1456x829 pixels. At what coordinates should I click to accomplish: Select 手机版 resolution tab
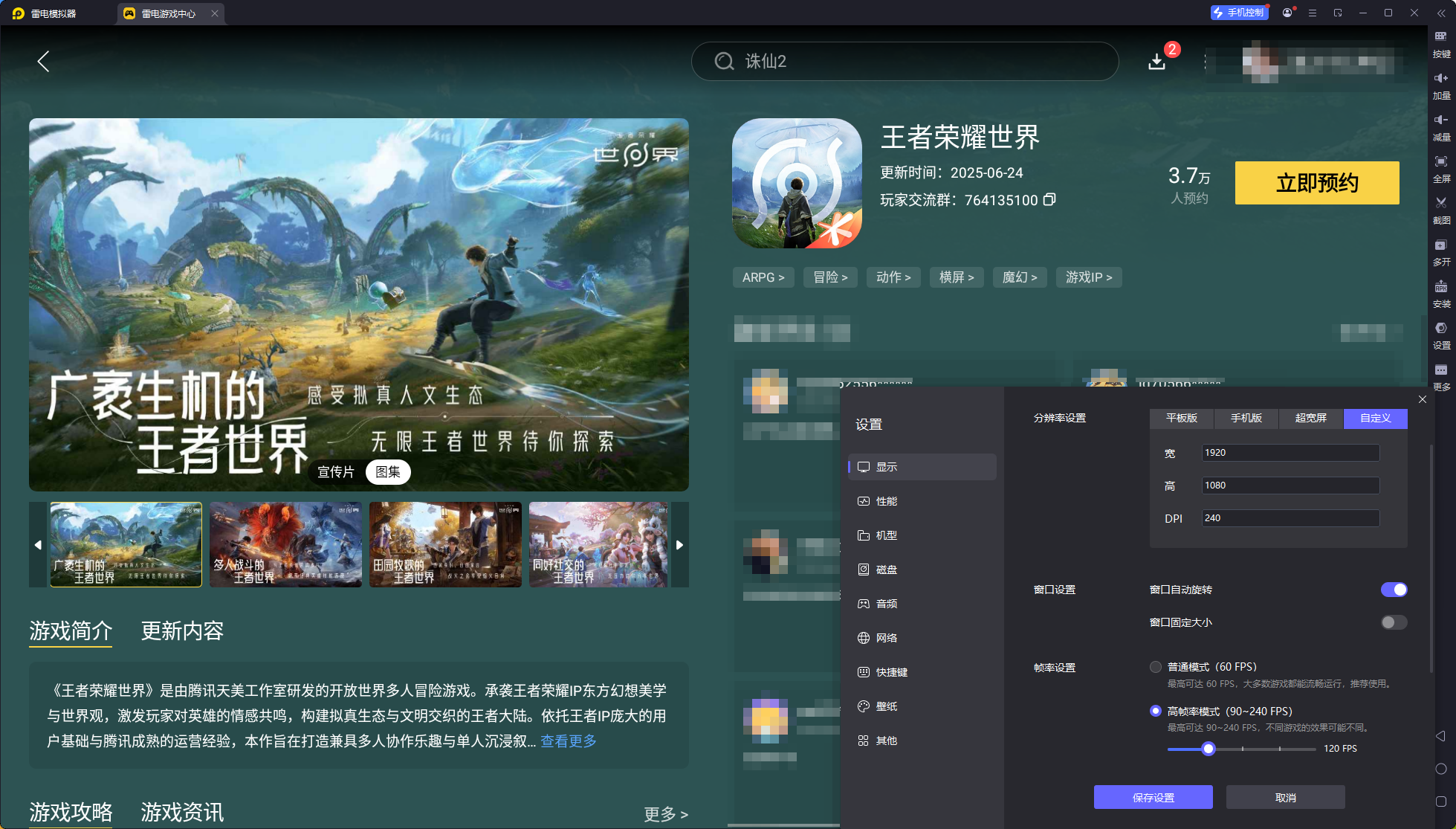pyautogui.click(x=1246, y=419)
